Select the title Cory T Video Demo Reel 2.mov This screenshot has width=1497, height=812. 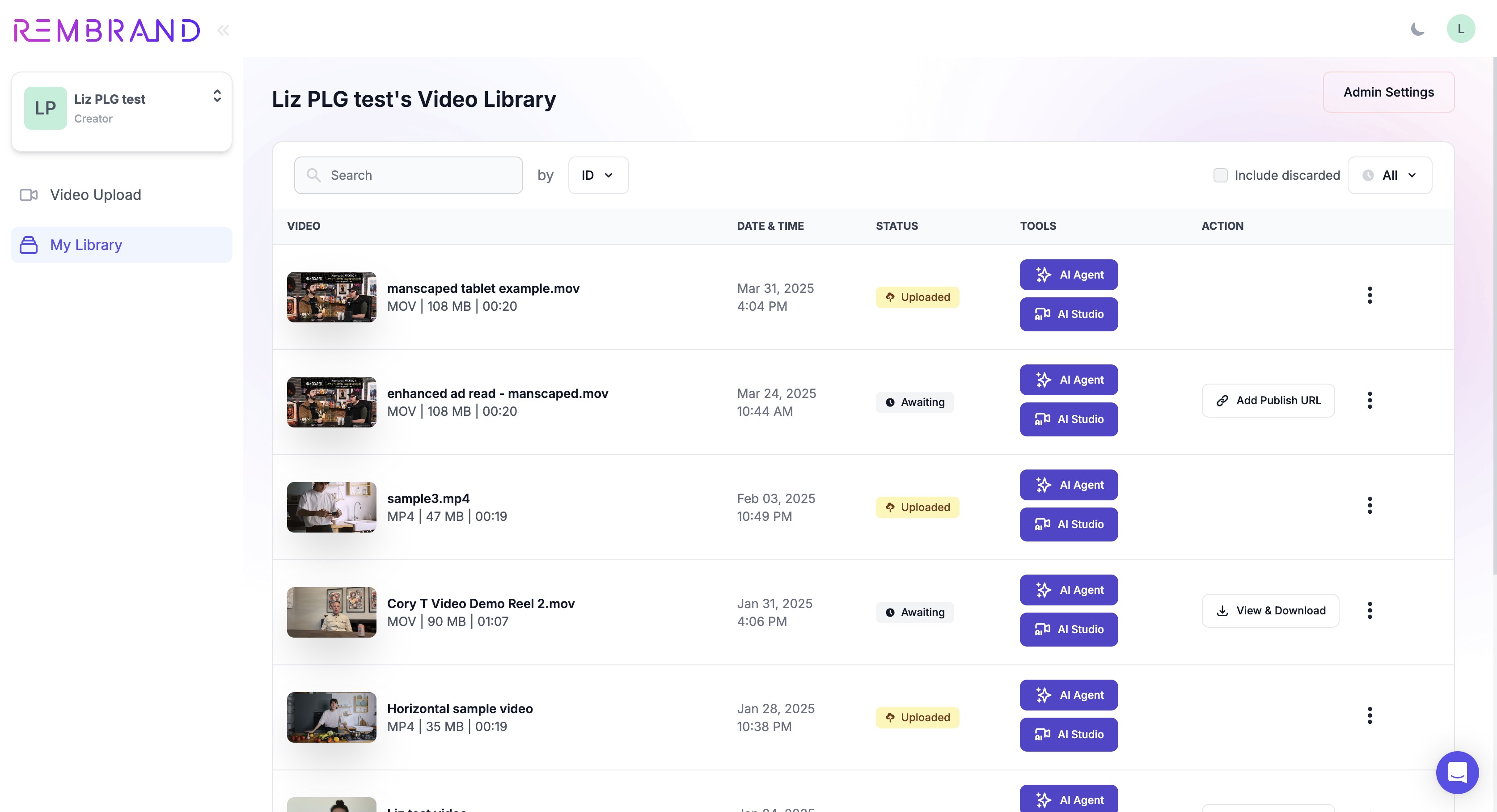481,604
